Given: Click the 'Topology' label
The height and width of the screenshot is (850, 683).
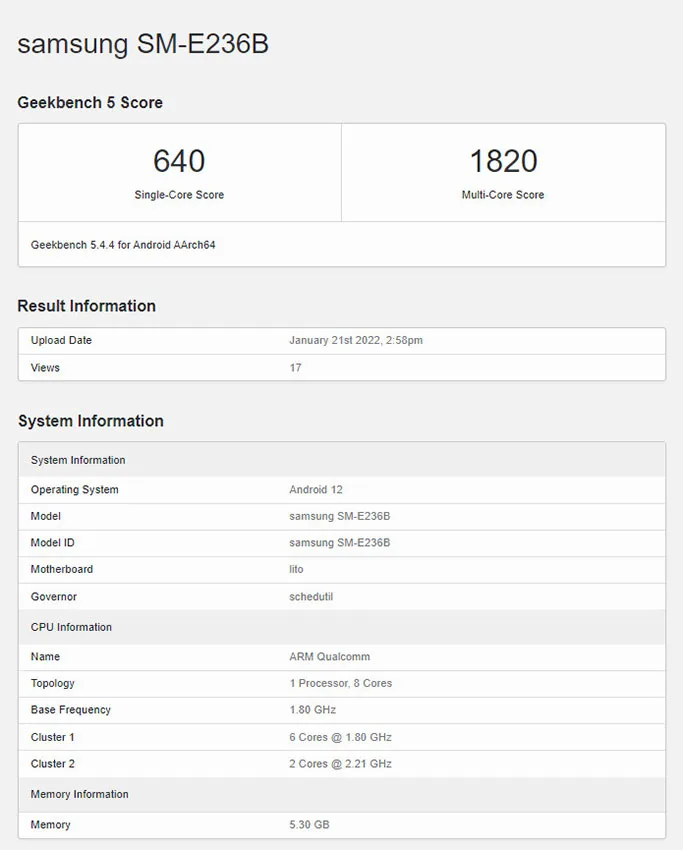Looking at the screenshot, I should (53, 683).
